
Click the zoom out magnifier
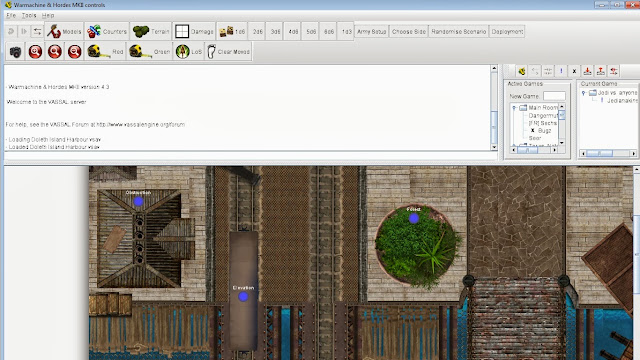74,52
